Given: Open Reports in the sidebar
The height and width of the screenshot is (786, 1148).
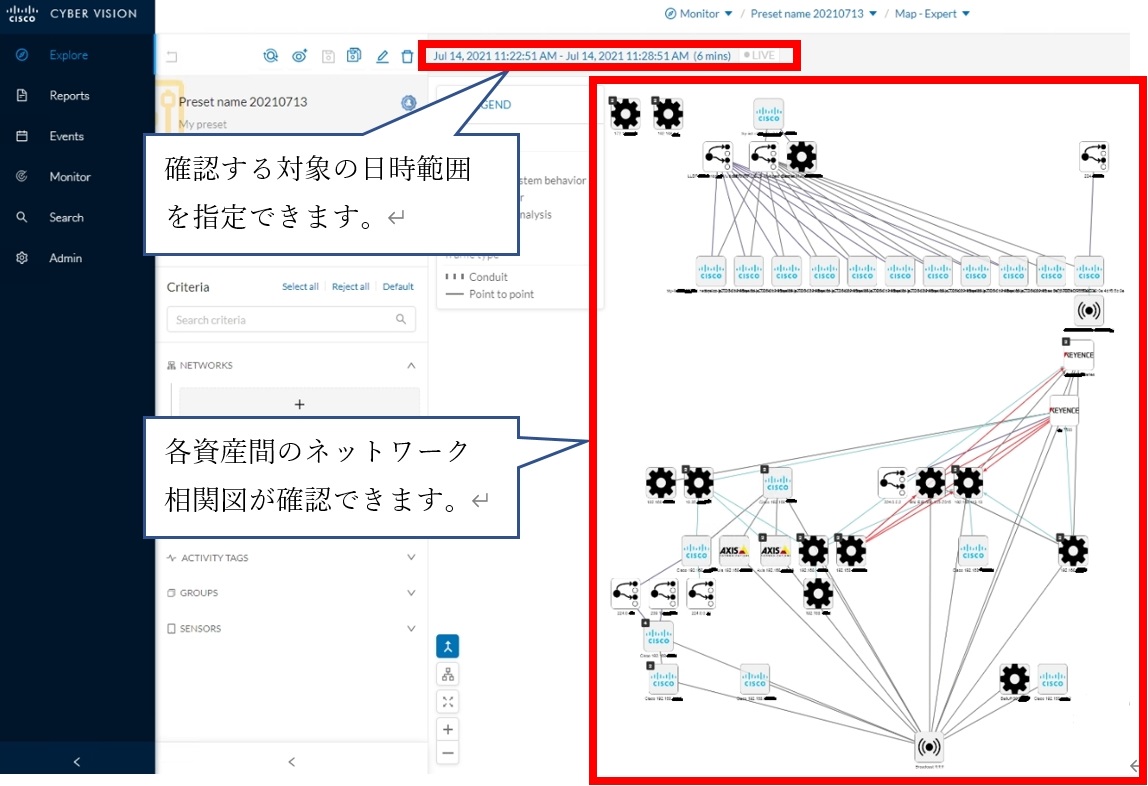Looking at the screenshot, I should point(69,96).
